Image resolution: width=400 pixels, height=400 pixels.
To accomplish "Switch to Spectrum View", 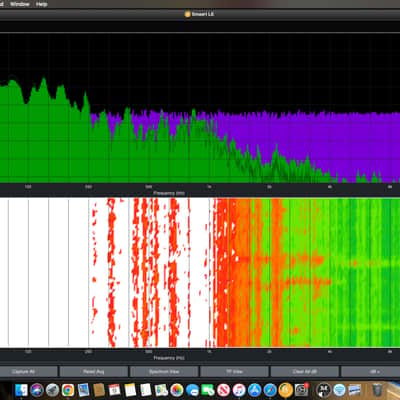I will (164, 371).
